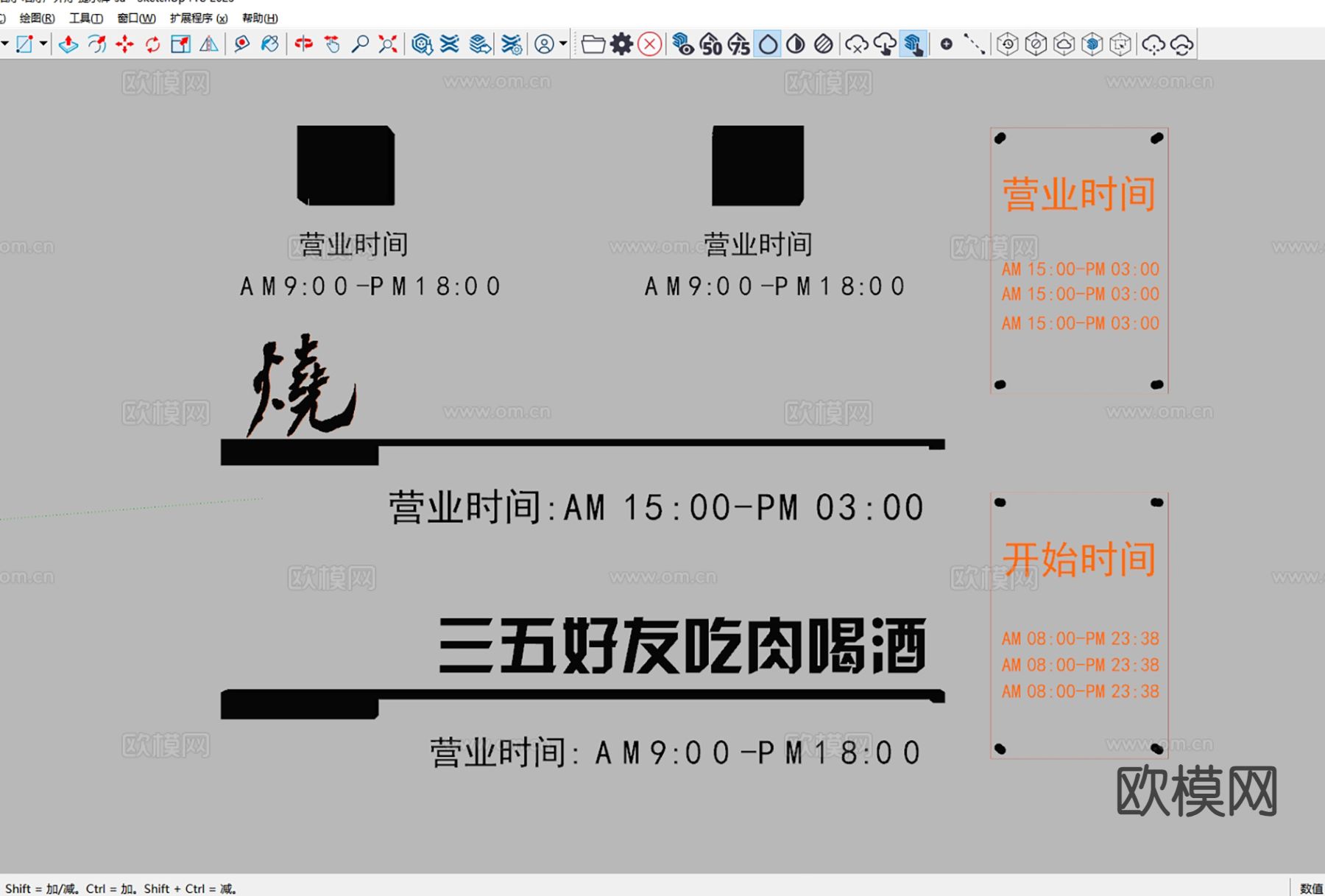Open the 扩展程序(x) menu
The height and width of the screenshot is (896, 1325).
[199, 18]
